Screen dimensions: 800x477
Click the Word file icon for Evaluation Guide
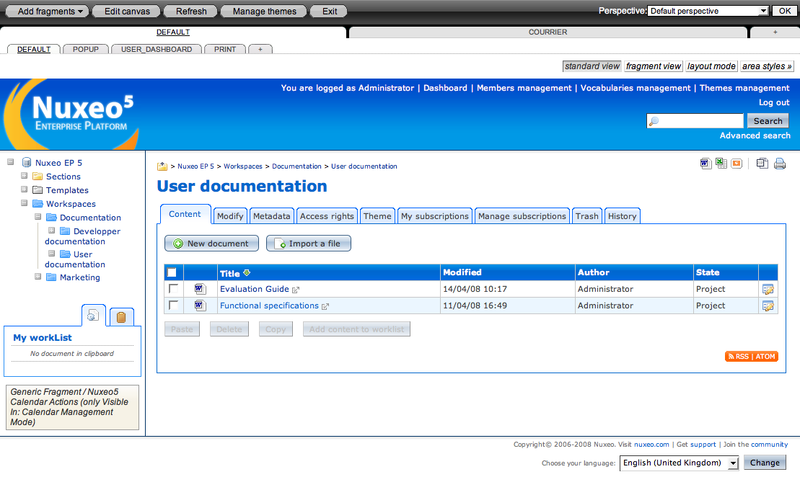tap(200, 289)
